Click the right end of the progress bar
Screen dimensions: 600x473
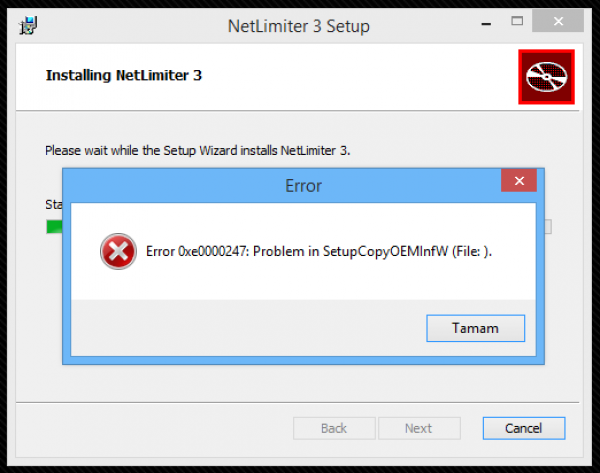click(x=548, y=227)
